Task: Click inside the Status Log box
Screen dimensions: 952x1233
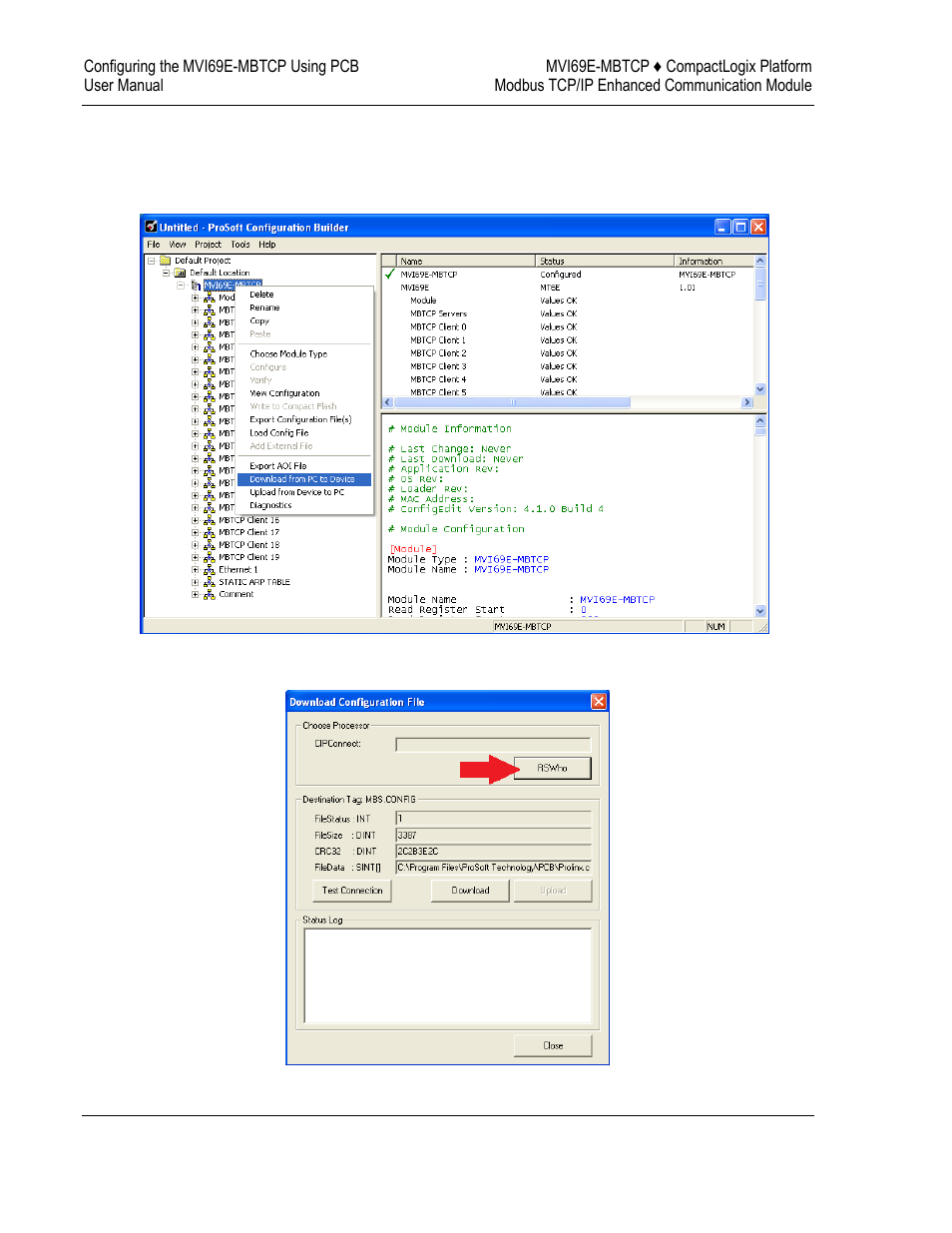Action: (448, 975)
